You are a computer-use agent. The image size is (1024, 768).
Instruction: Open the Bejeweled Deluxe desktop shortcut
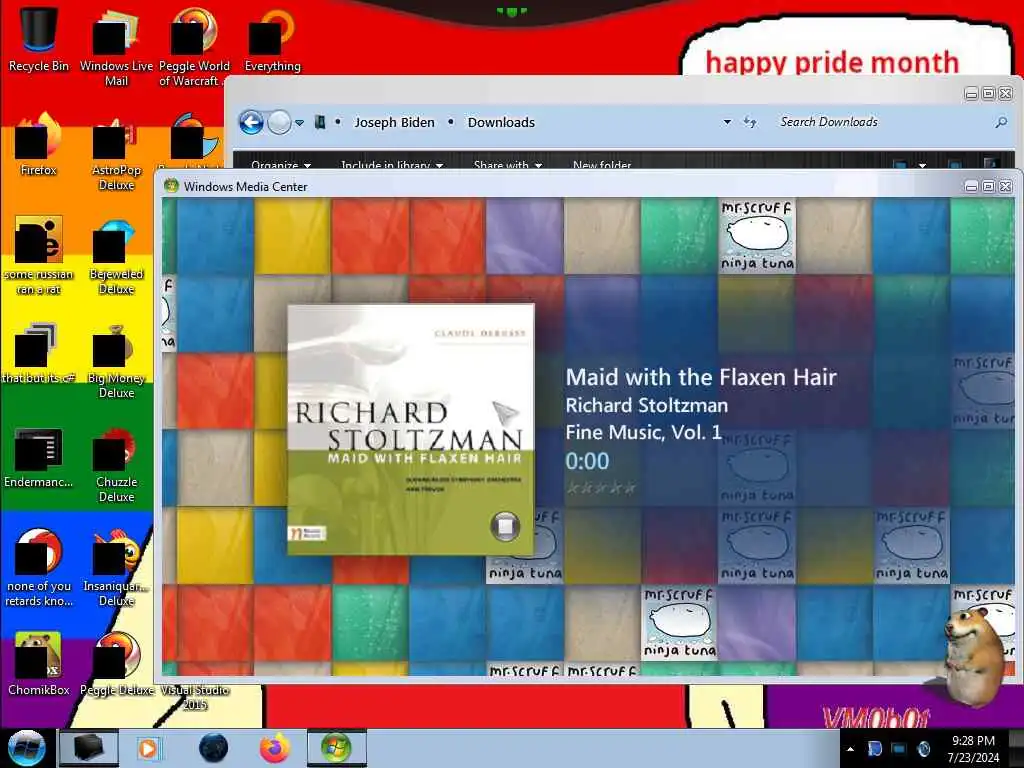click(x=116, y=256)
